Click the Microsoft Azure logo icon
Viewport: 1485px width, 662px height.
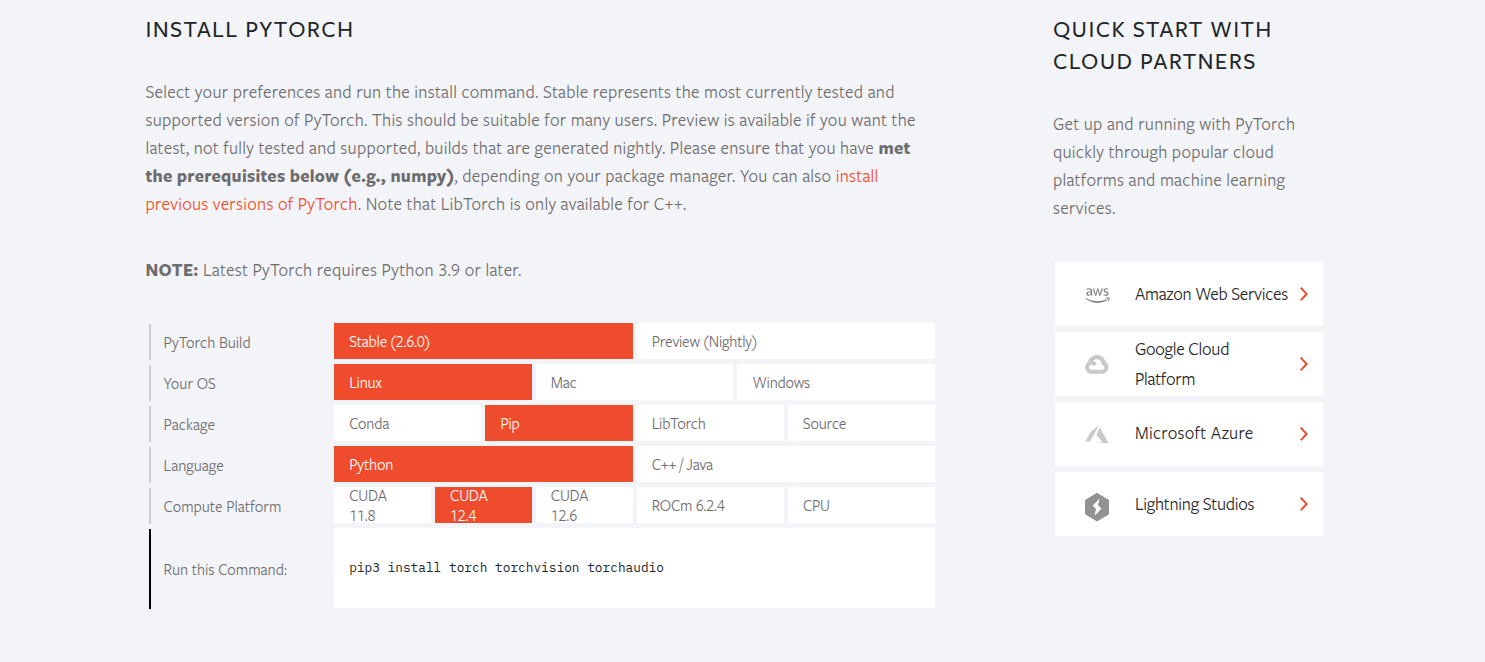(1097, 434)
